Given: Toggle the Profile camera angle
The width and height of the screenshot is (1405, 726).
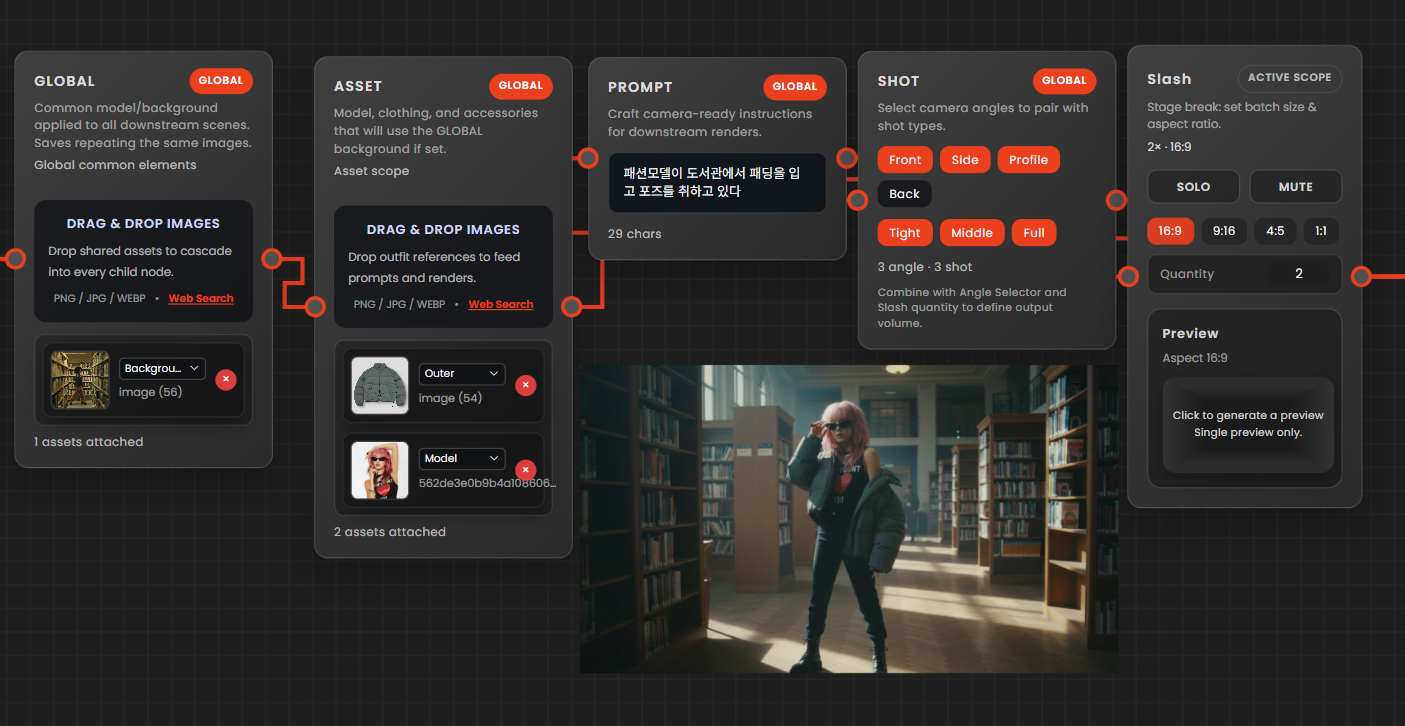Looking at the screenshot, I should (x=1028, y=160).
